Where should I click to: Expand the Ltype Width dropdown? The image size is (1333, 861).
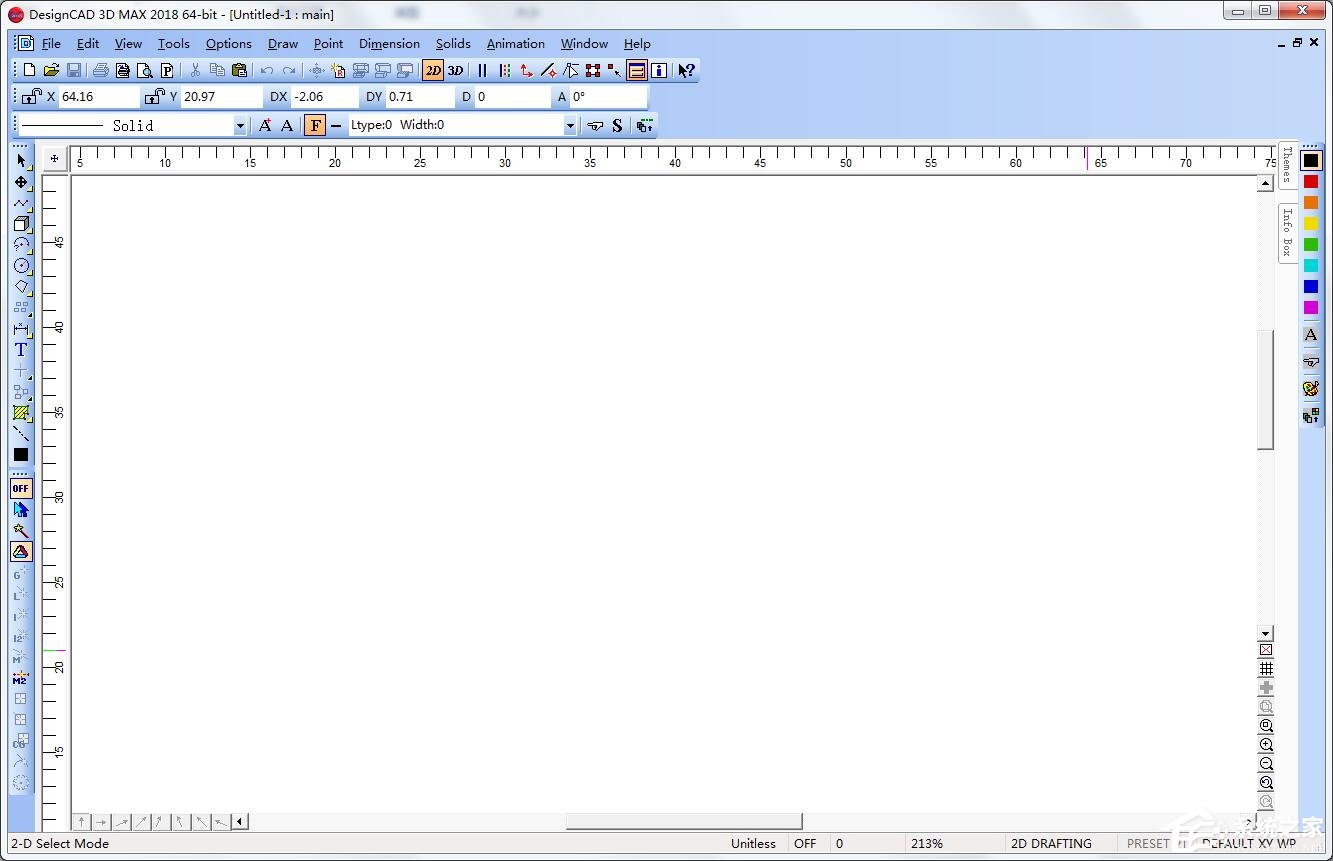pos(570,126)
